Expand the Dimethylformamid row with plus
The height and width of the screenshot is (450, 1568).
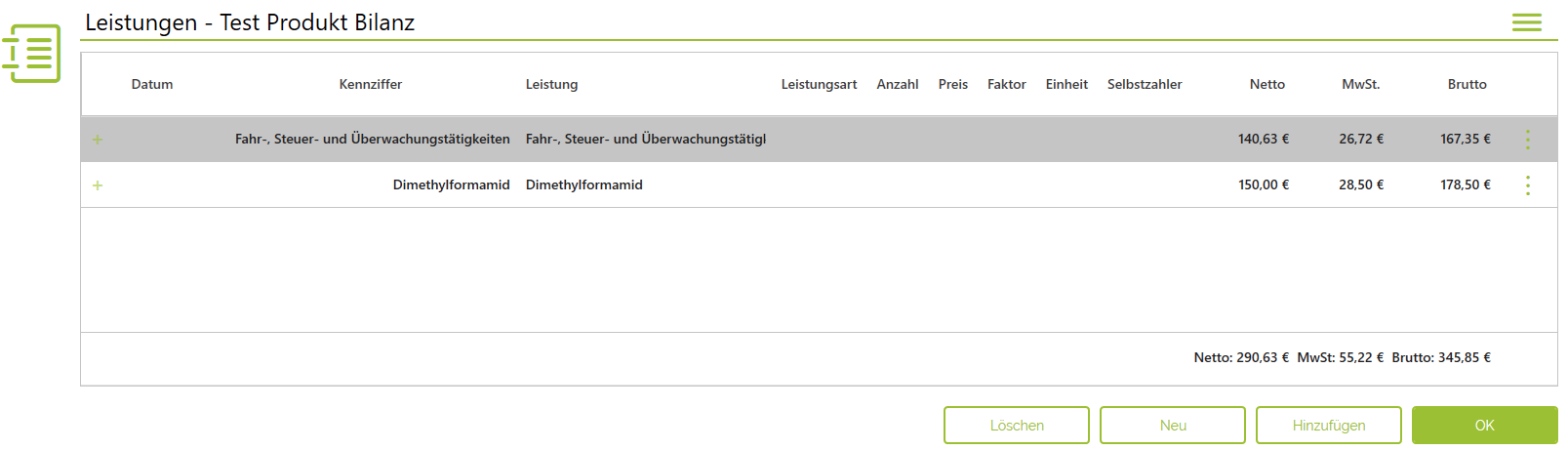98,185
